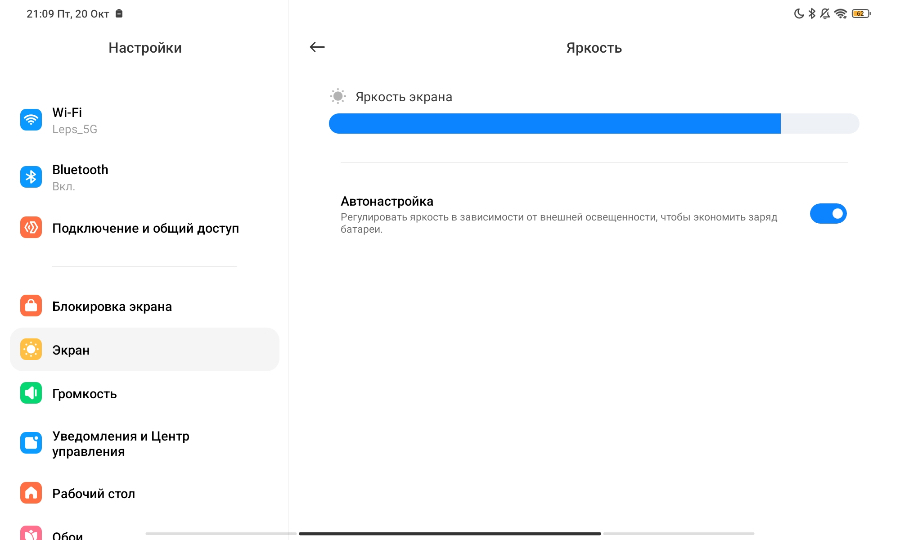The height and width of the screenshot is (540, 900).
Task: Tap the lock screen icon
Action: pos(31,306)
